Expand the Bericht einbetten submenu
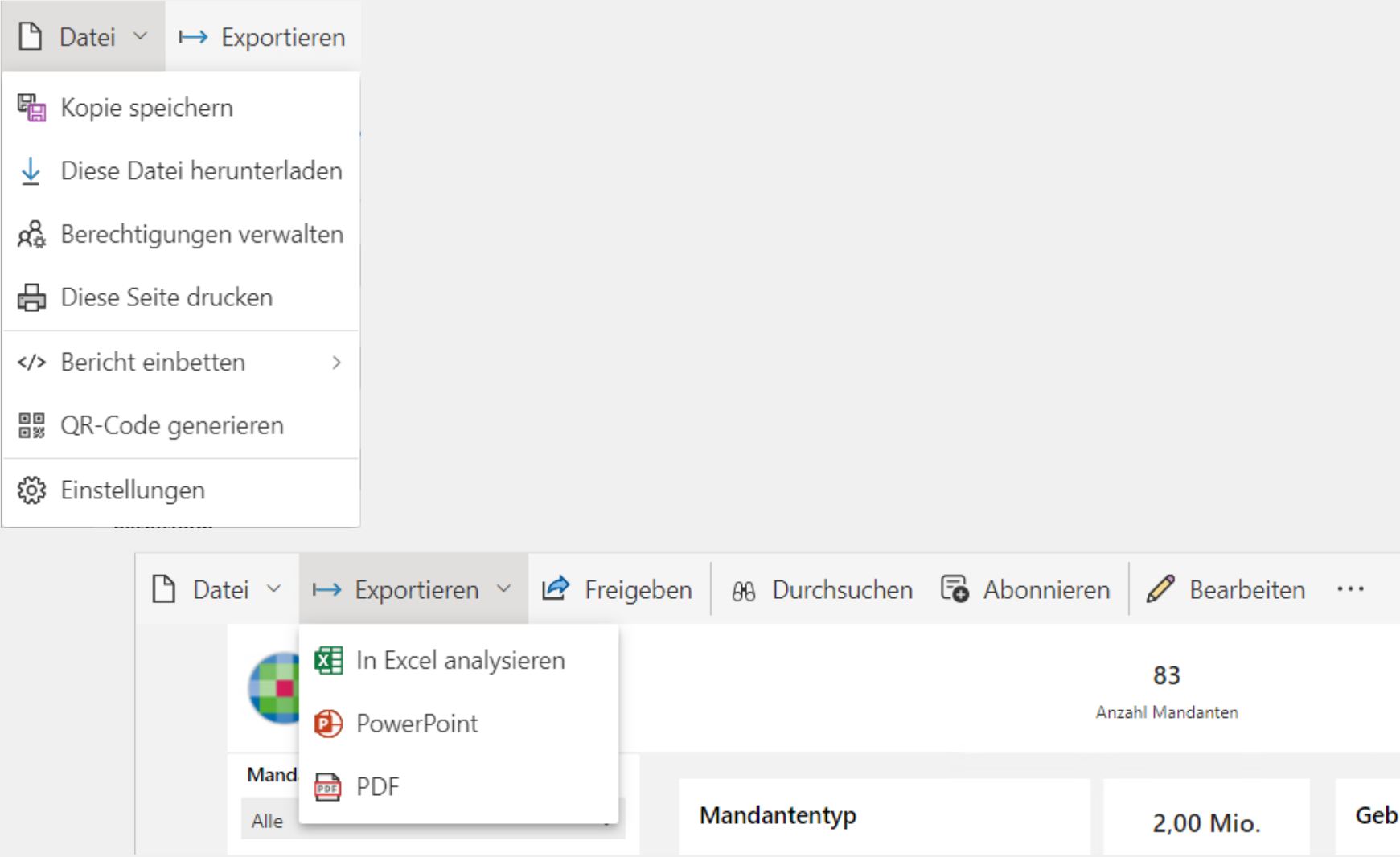Viewport: 1400px width, 857px height. (181, 363)
